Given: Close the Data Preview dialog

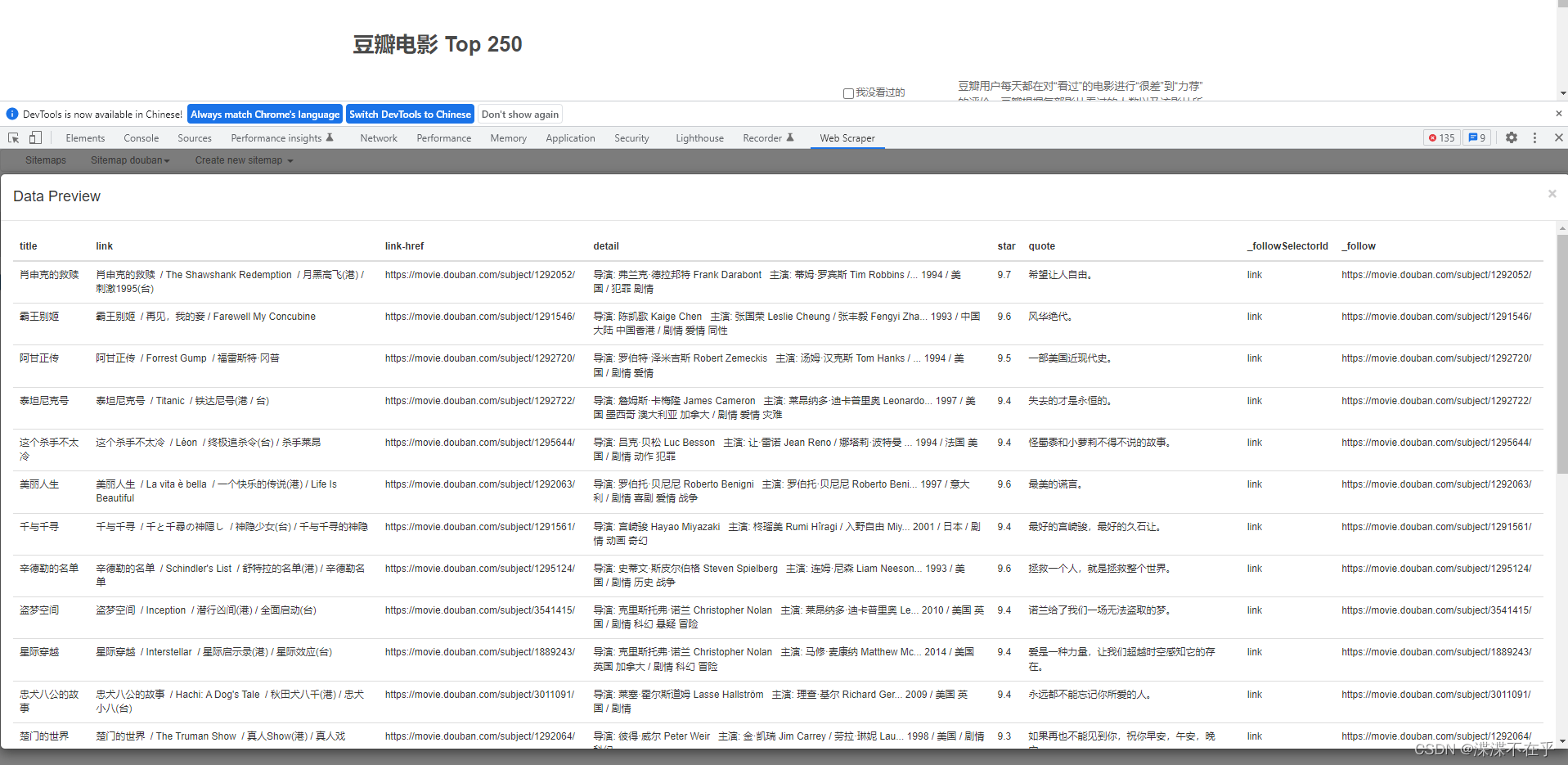Looking at the screenshot, I should tap(1552, 194).
